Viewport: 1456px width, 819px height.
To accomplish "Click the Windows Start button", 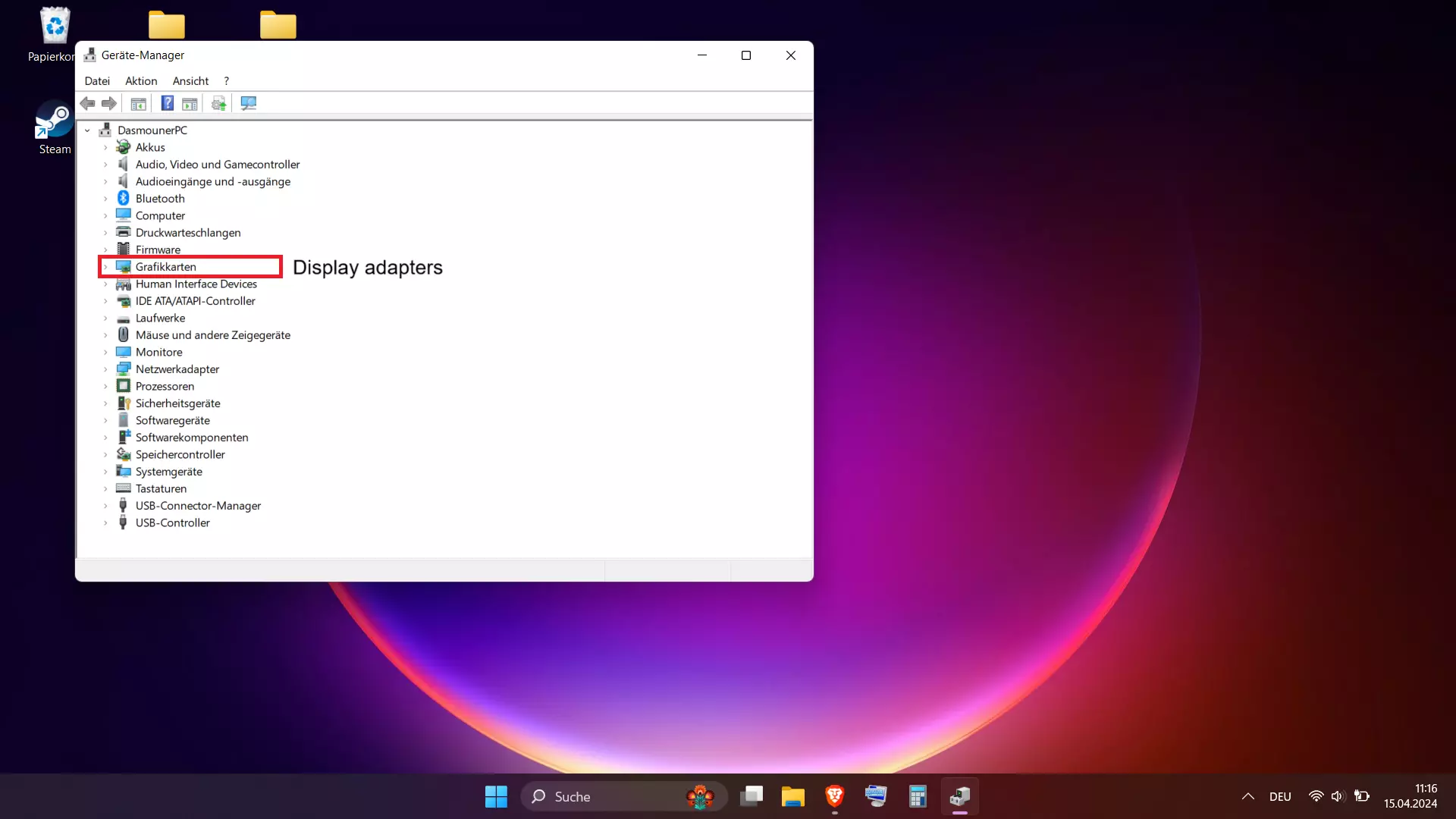I will [496, 796].
